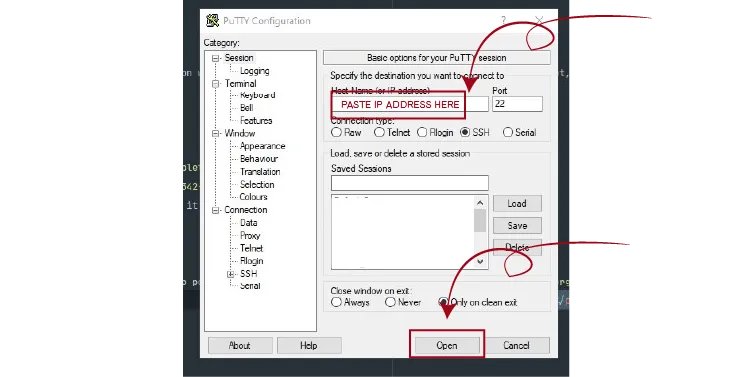Viewport: 752px width, 377px height.
Task: Delete the selected saved session
Action: (x=517, y=247)
